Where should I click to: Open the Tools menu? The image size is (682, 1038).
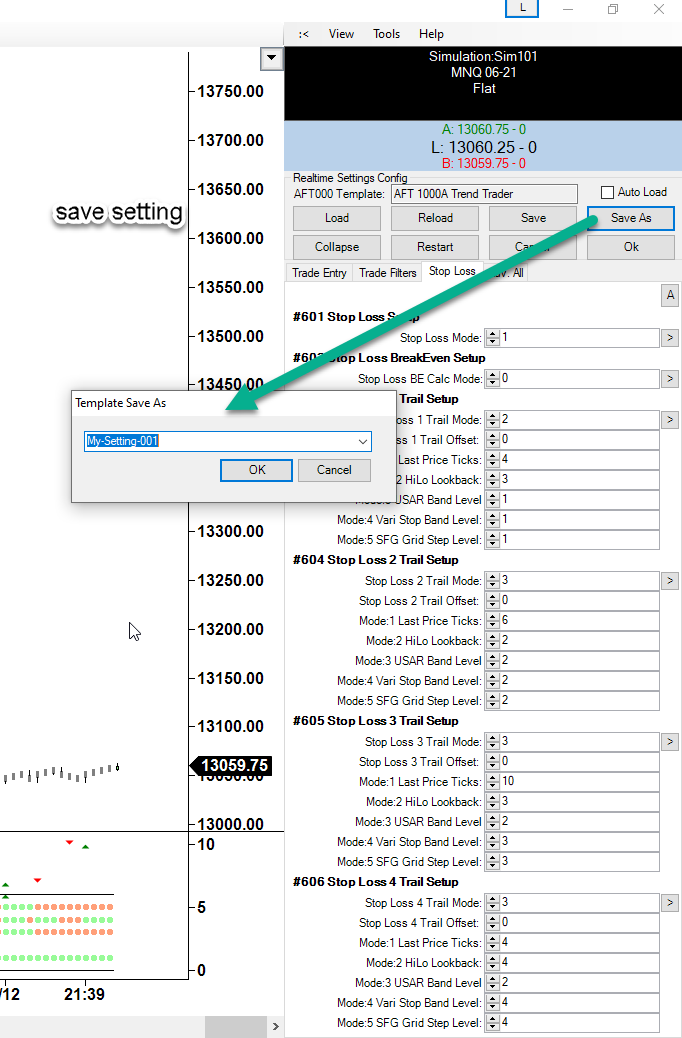pyautogui.click(x=386, y=34)
